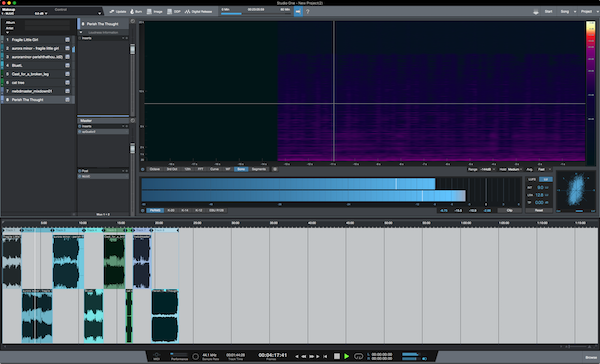Open spectrum settings icon next to Segments
Screen dimensions: 600x364
pyautogui.click(x=275, y=169)
